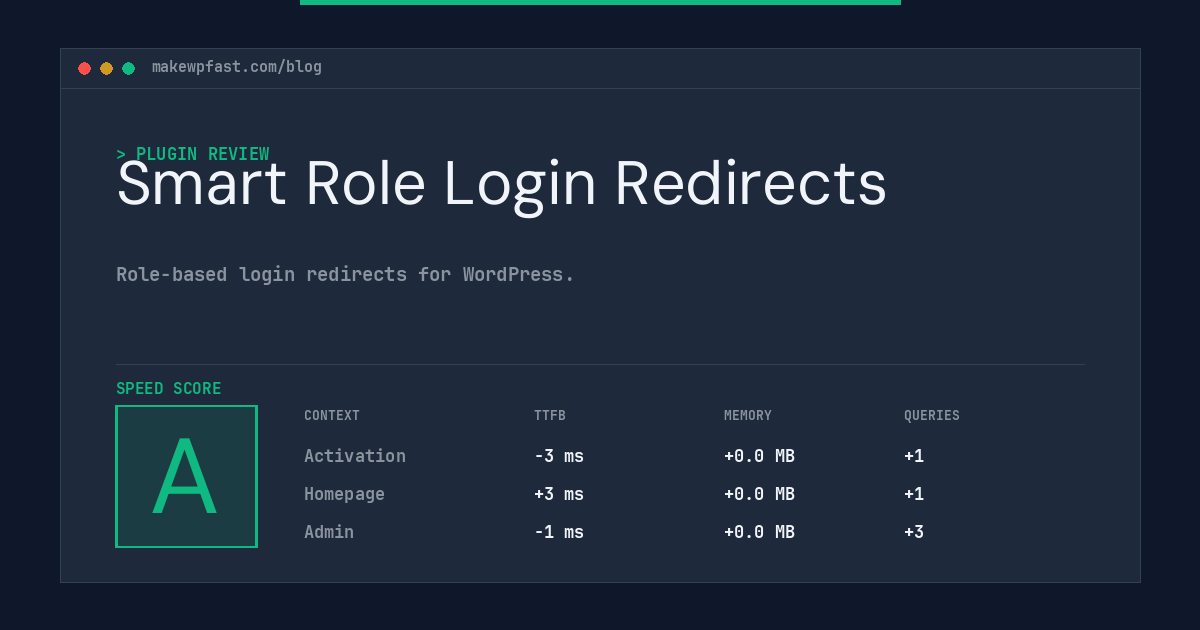The image size is (1200, 630).
Task: Click the TTFB column header
Action: [550, 416]
